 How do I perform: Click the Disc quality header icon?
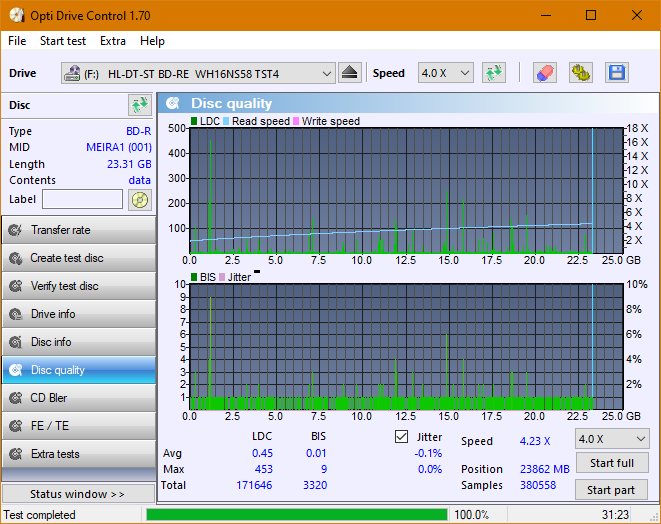pyautogui.click(x=173, y=103)
